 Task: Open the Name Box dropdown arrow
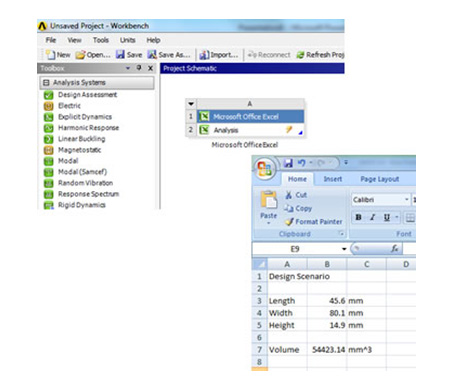coord(344,249)
